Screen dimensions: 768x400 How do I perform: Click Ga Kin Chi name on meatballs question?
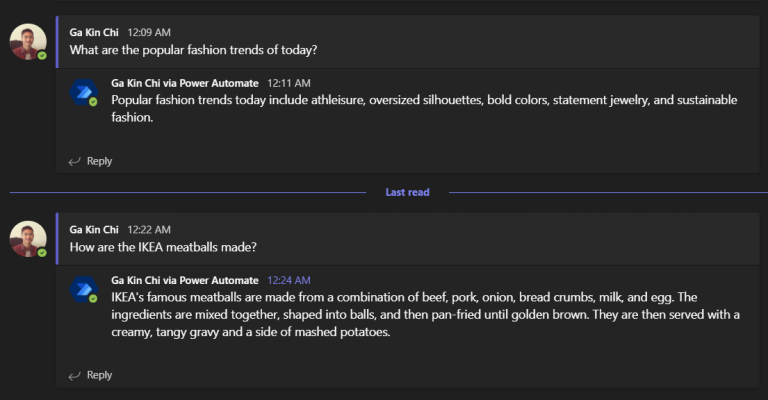pos(94,230)
